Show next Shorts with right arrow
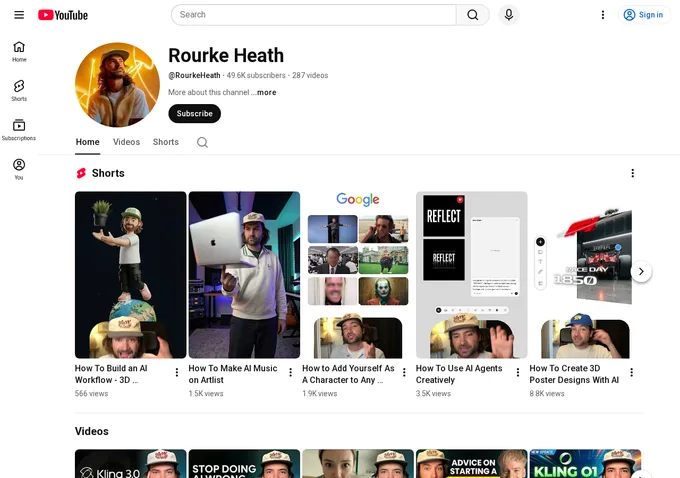This screenshot has width=680, height=478. [641, 272]
